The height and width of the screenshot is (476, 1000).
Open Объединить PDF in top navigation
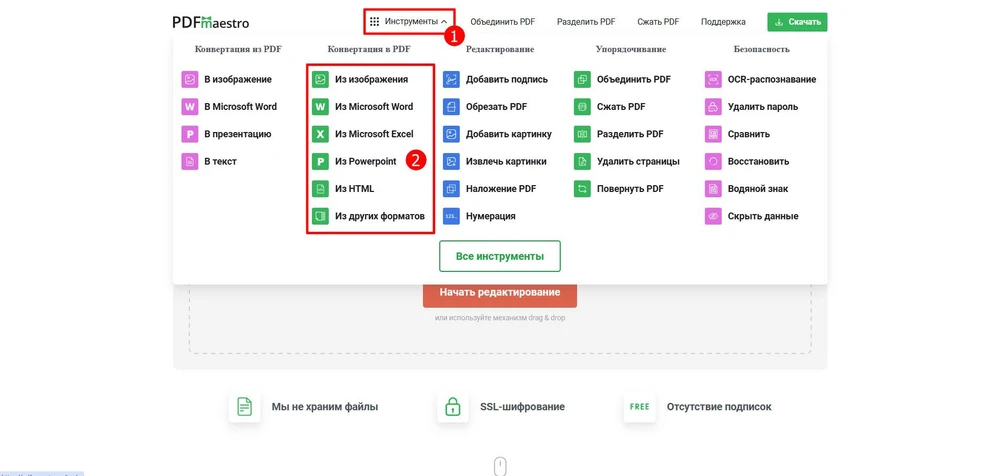[x=502, y=22]
